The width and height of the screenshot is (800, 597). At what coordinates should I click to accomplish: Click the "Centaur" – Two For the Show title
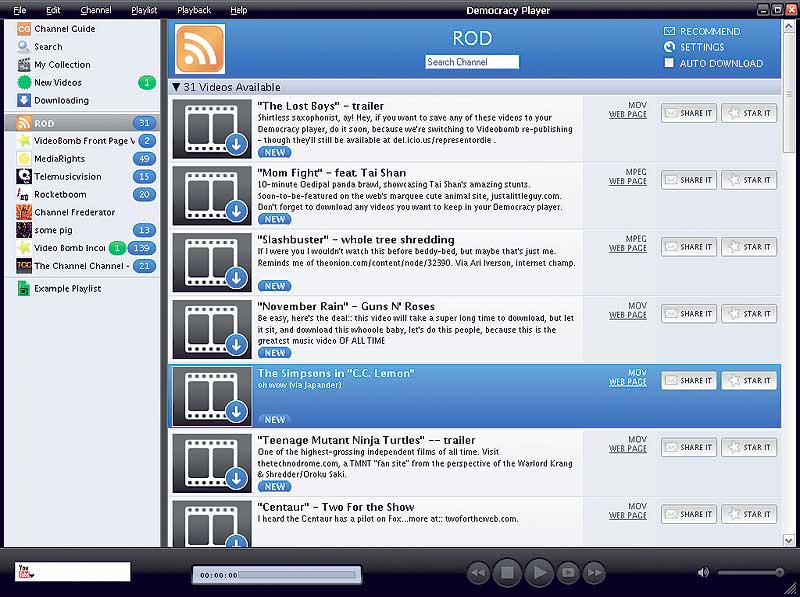coord(336,507)
